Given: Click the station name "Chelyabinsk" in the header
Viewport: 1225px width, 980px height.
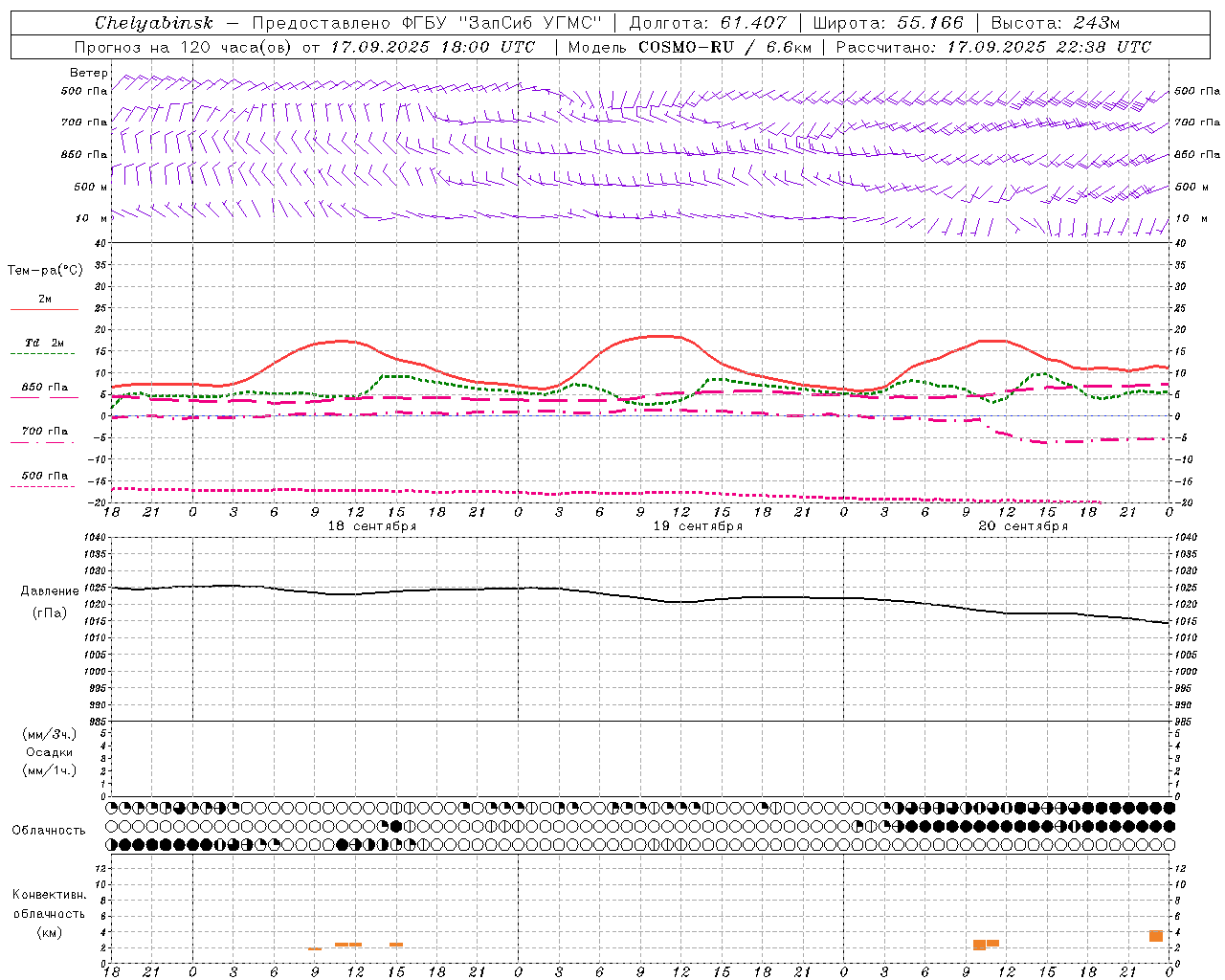Looking at the screenshot, I should click(154, 23).
